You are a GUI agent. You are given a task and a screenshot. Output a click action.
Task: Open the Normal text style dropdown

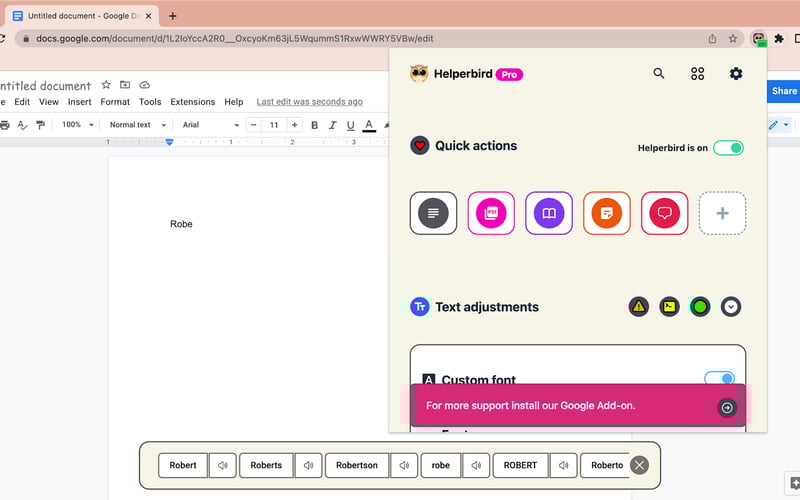click(x=138, y=125)
